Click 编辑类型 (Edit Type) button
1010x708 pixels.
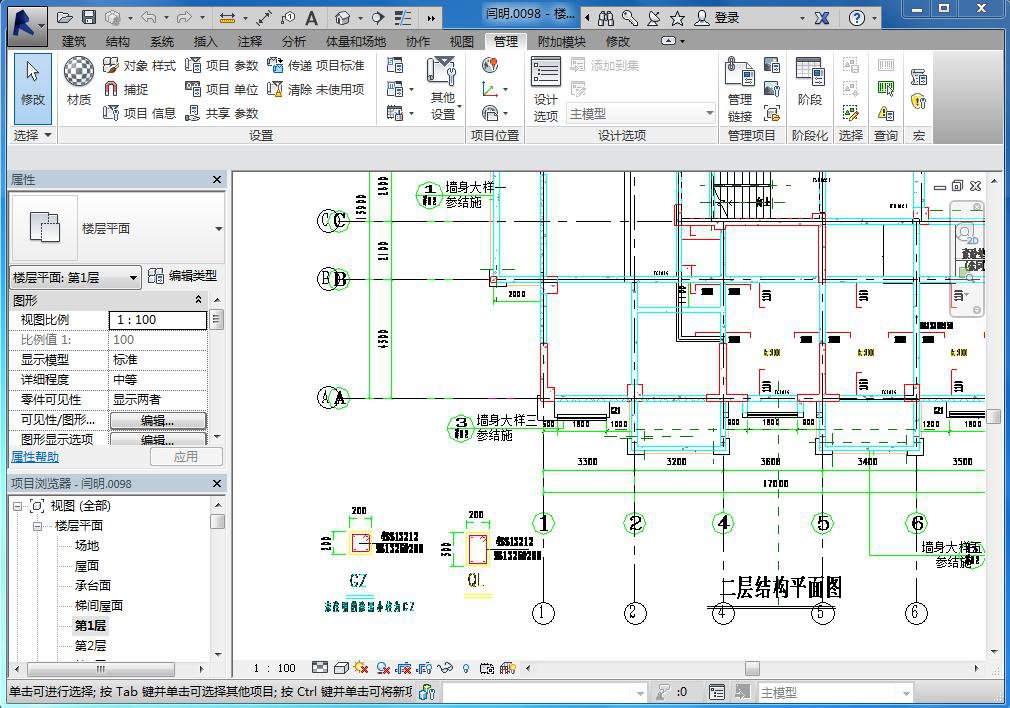[x=183, y=276]
